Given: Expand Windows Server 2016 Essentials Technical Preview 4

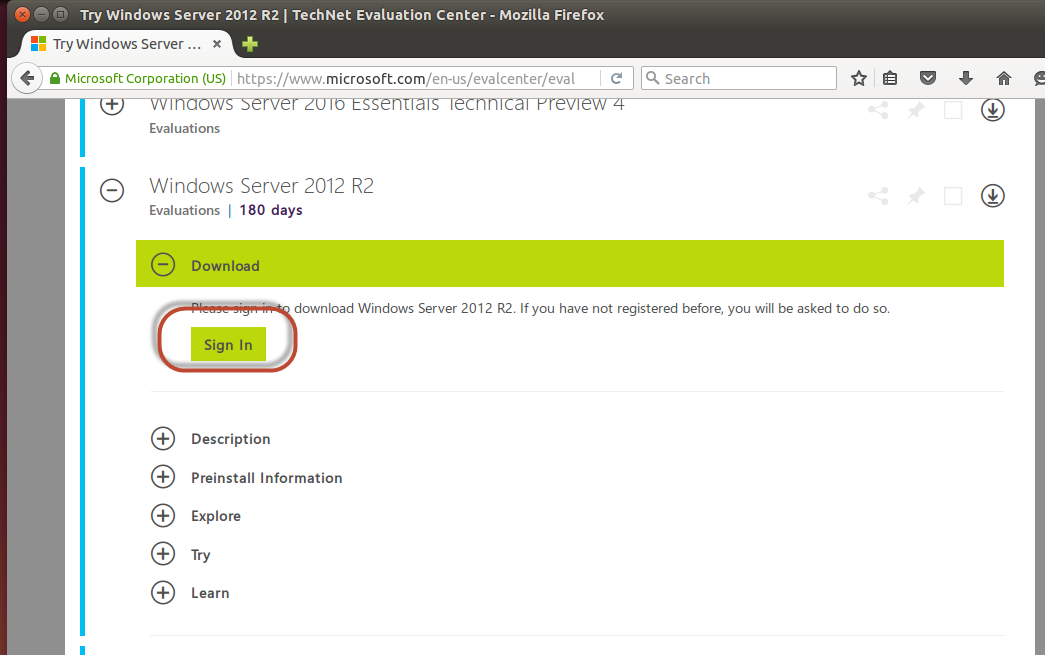Looking at the screenshot, I should [112, 105].
